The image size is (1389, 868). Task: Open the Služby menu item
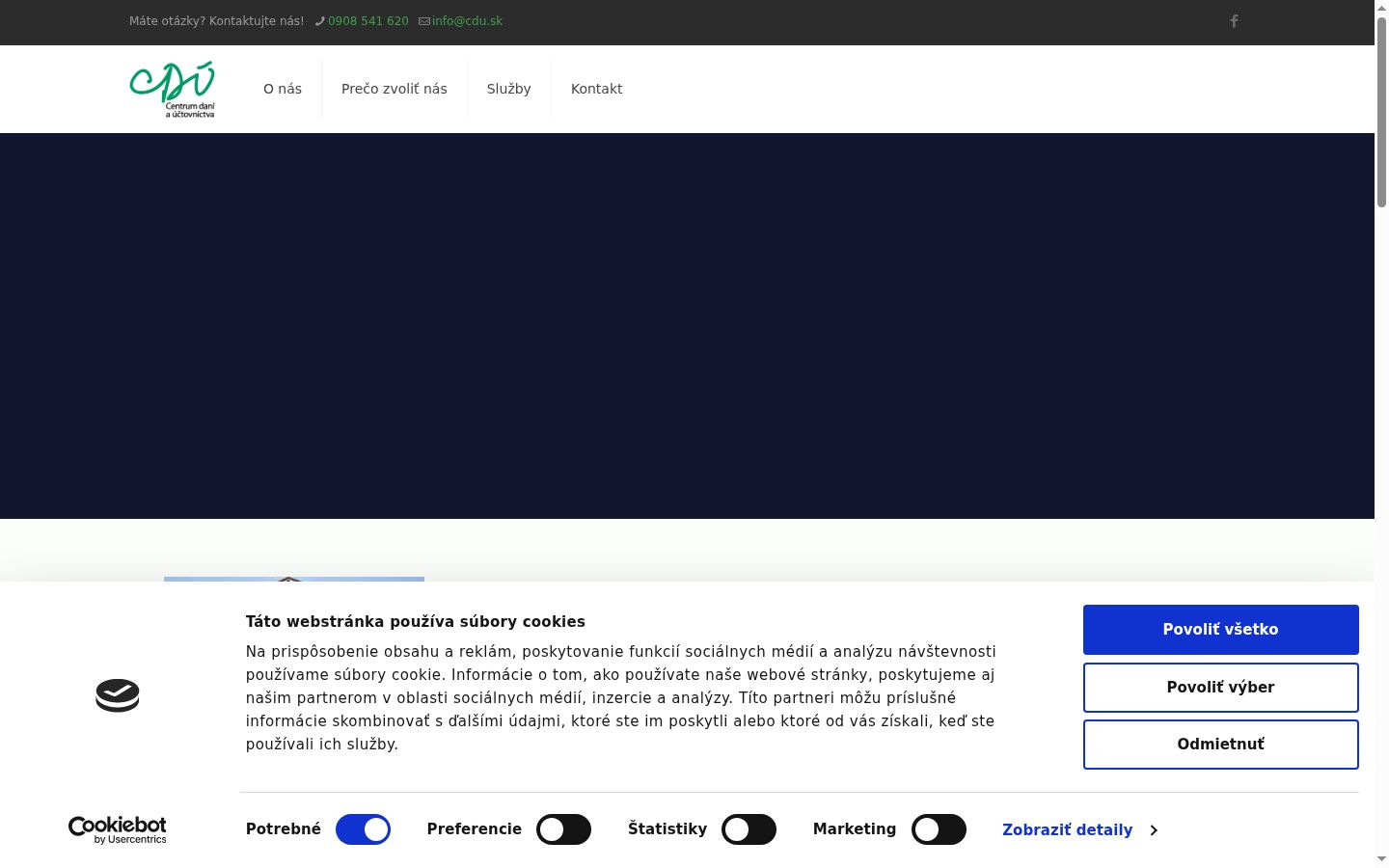click(x=509, y=89)
